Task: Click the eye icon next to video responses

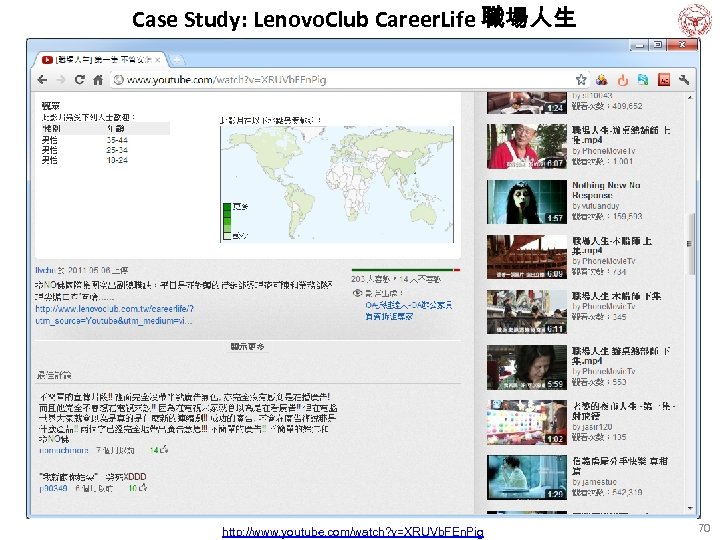Action: coord(358,293)
